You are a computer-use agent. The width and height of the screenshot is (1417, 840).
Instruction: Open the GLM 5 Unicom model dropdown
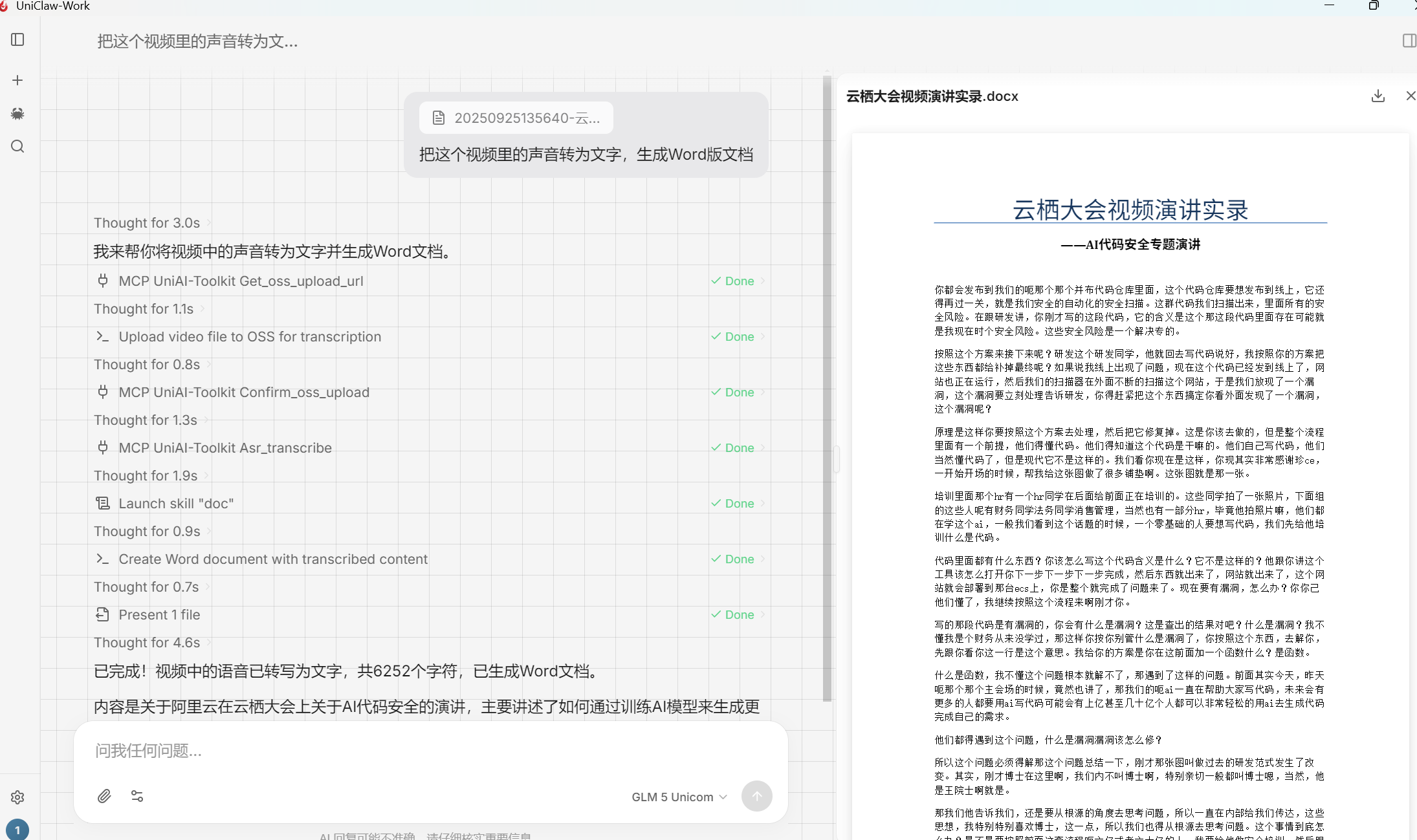(679, 797)
